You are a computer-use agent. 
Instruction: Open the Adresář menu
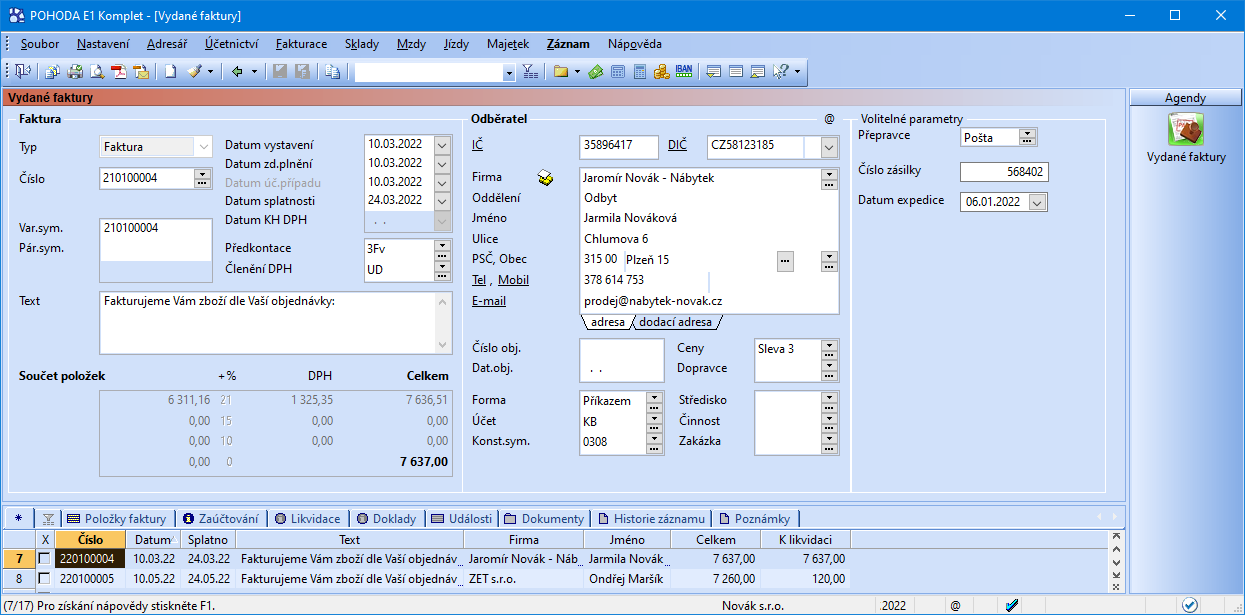pos(167,44)
